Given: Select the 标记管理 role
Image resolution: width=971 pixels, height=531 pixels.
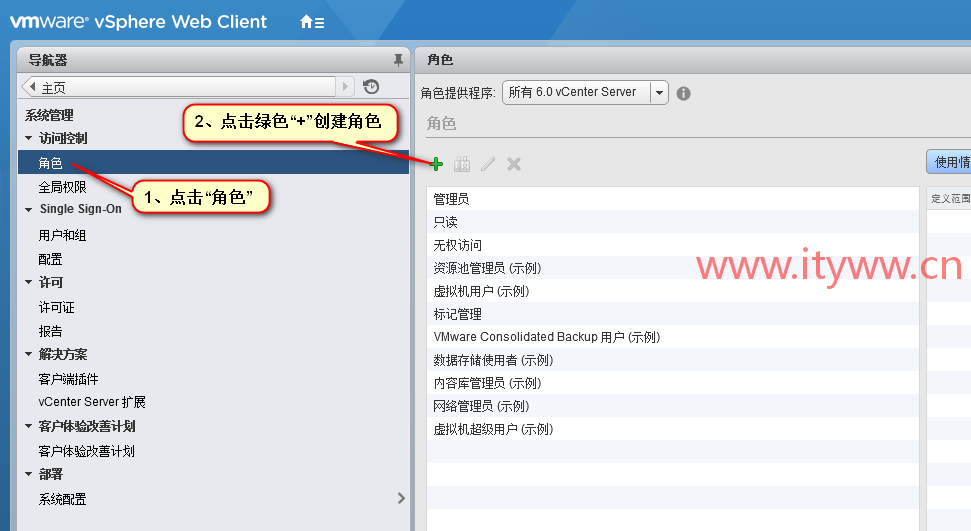Looking at the screenshot, I should click(673, 314).
